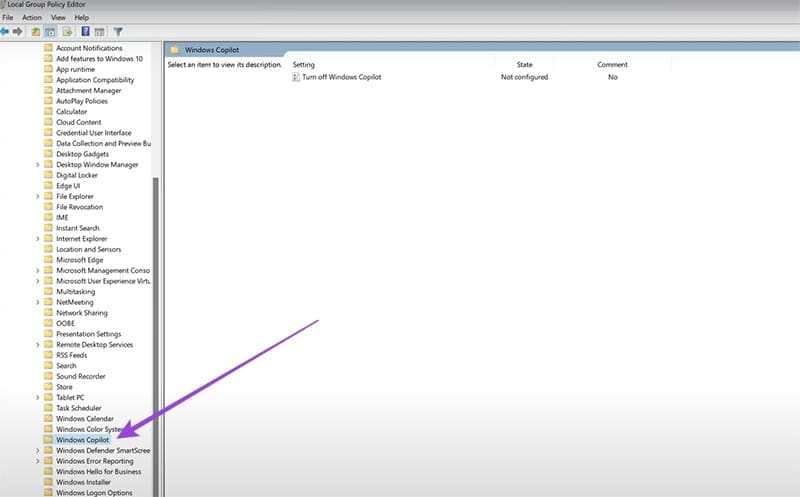Click the Back arrow in the toolbar
800x497 pixels.
(6, 32)
